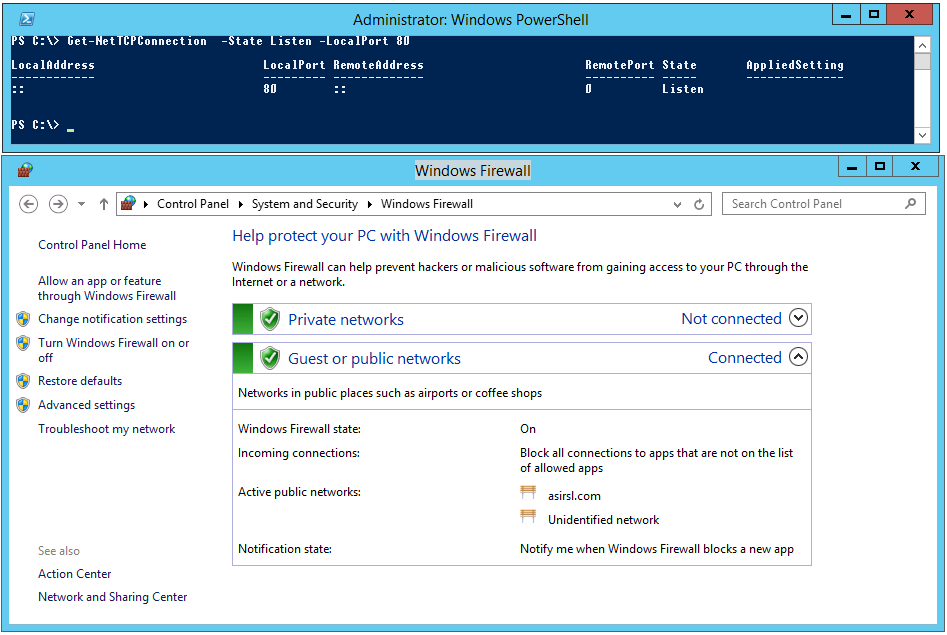Go up one level with the Up arrow
The height and width of the screenshot is (635, 947).
pos(104,204)
